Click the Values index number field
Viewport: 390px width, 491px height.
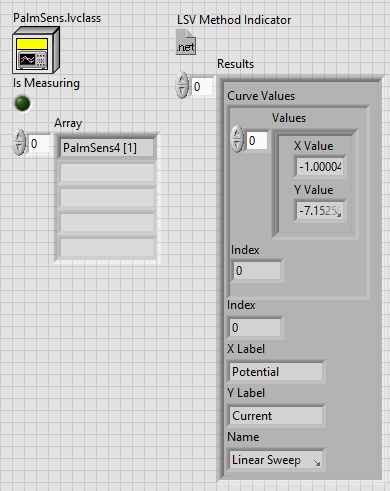[x=257, y=140]
